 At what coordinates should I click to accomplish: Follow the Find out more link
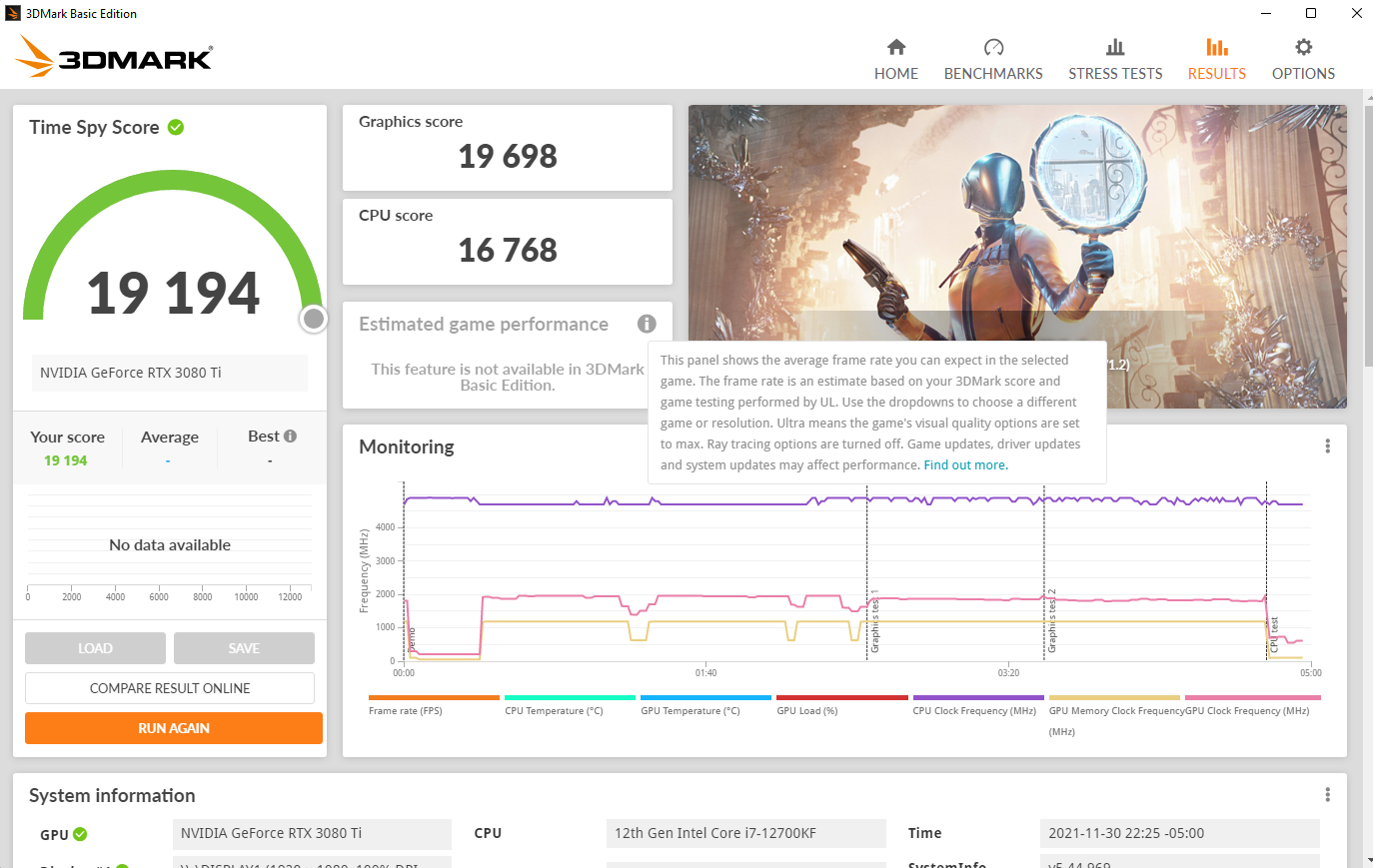pyautogui.click(x=965, y=465)
